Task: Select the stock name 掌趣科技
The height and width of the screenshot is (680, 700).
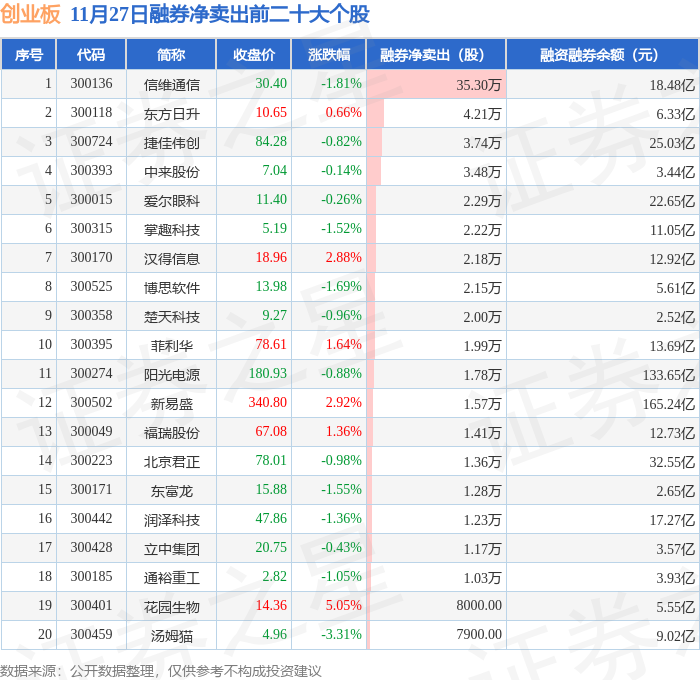Action: point(171,230)
